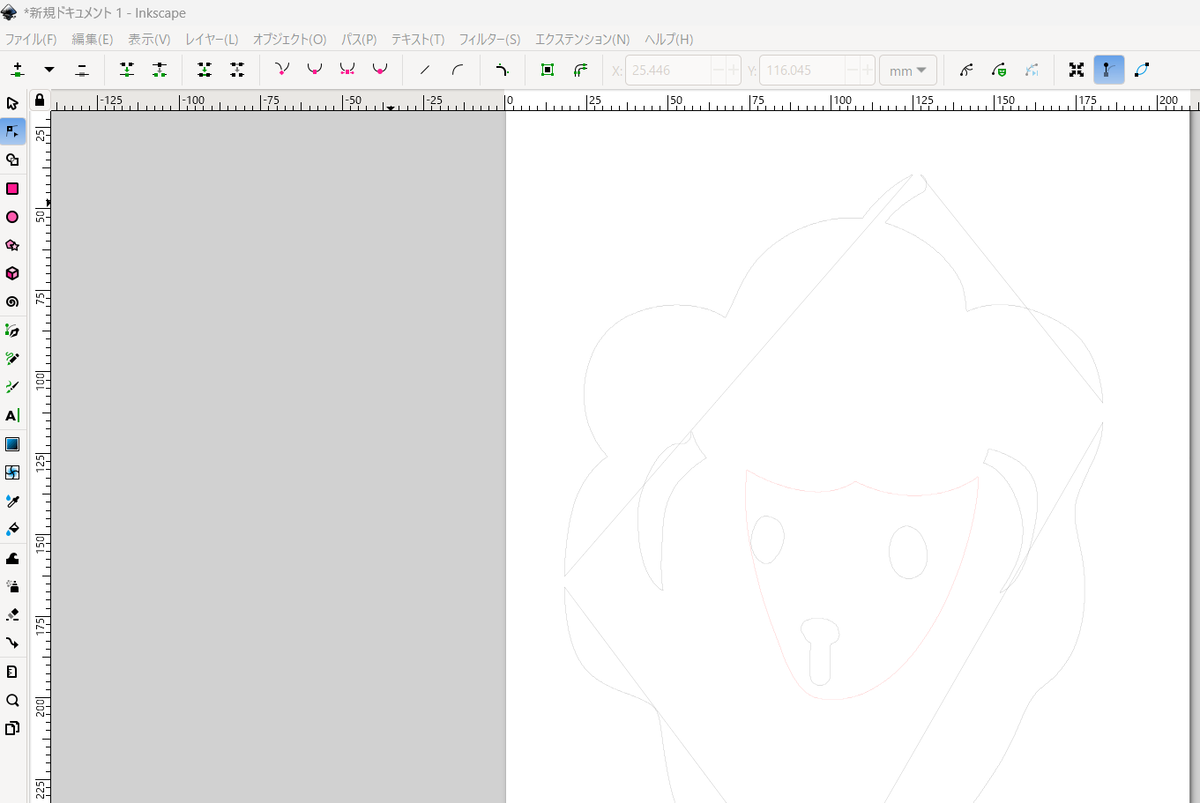
Task: Select the Calligraphy tool
Action: click(x=12, y=386)
